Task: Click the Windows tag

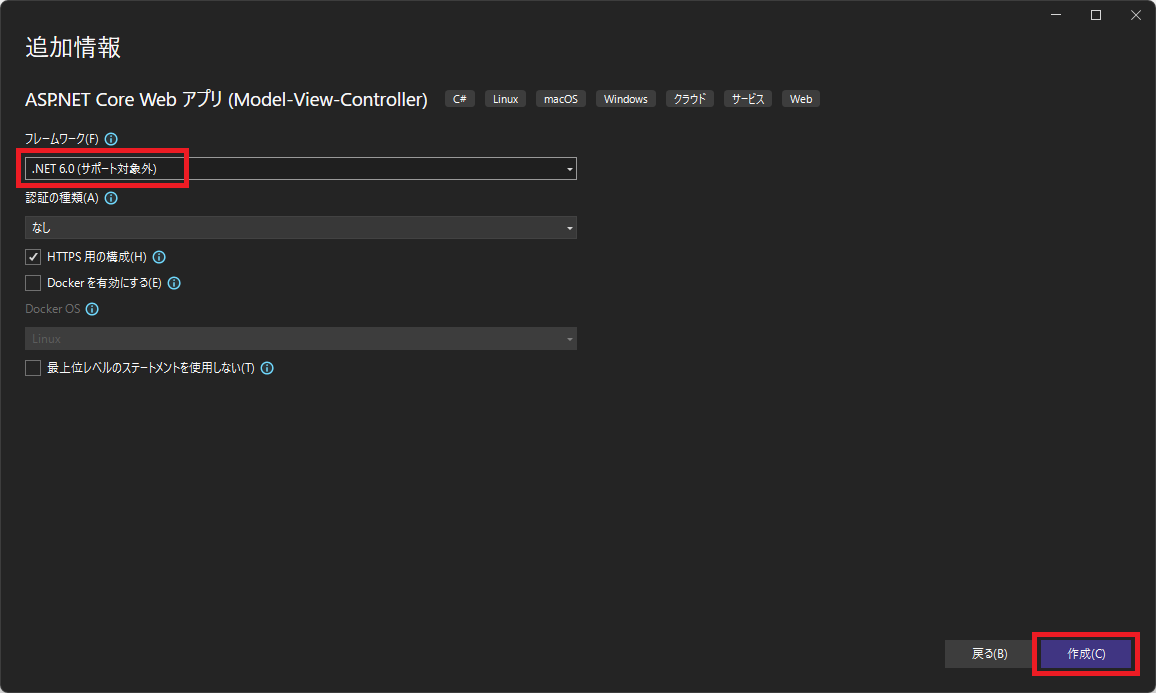Action: tap(625, 99)
